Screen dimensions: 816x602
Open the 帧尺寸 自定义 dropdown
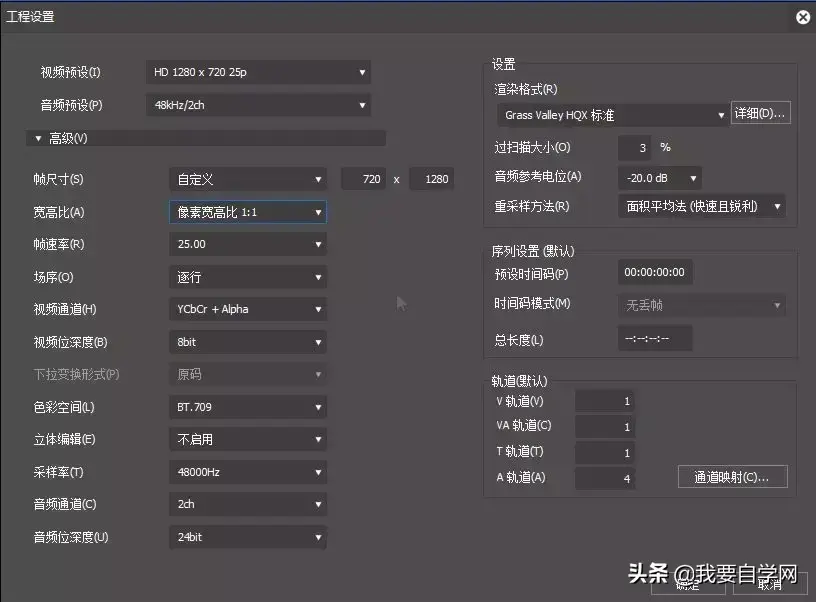(248, 180)
